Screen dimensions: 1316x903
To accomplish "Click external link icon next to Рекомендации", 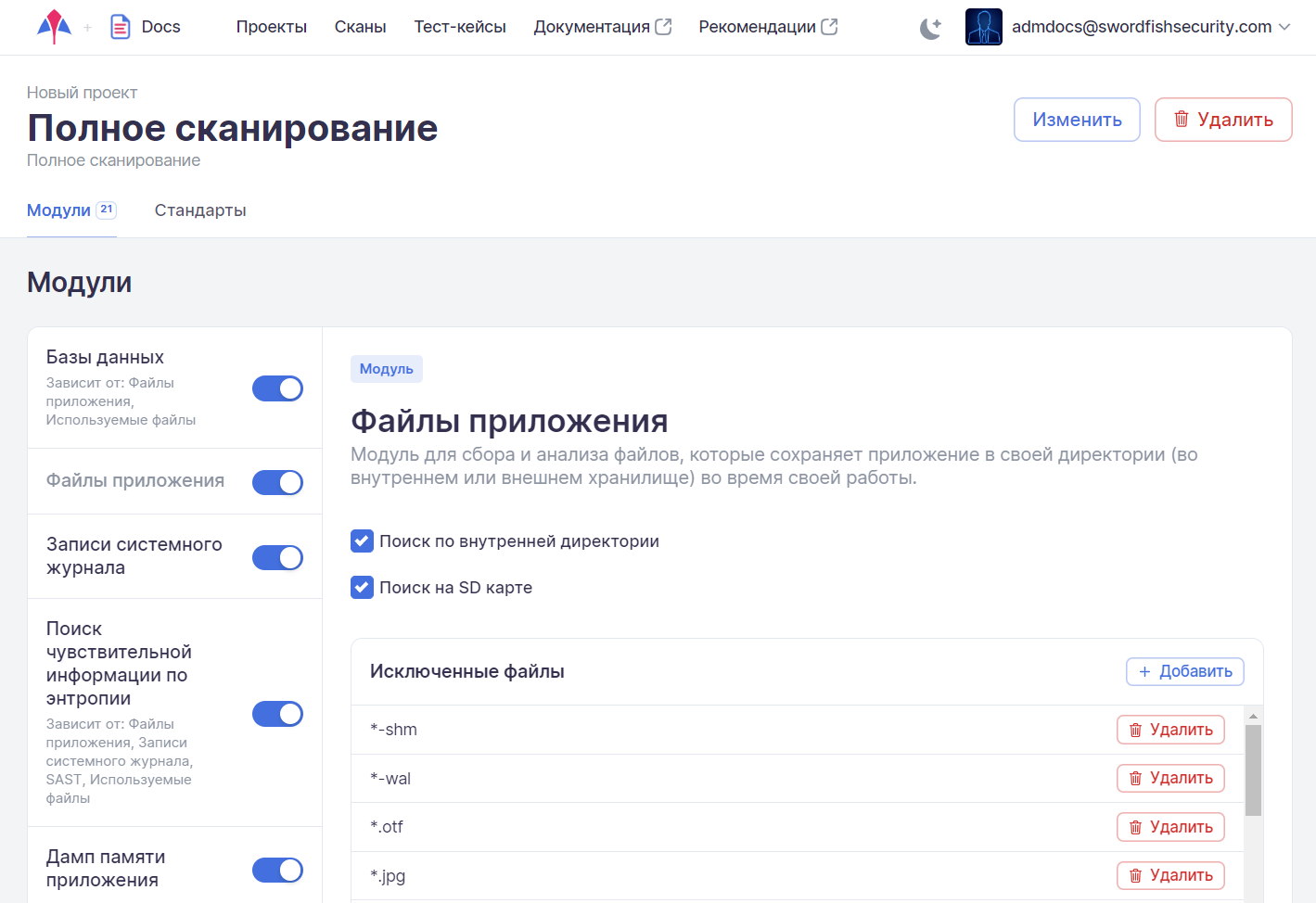I will [829, 27].
